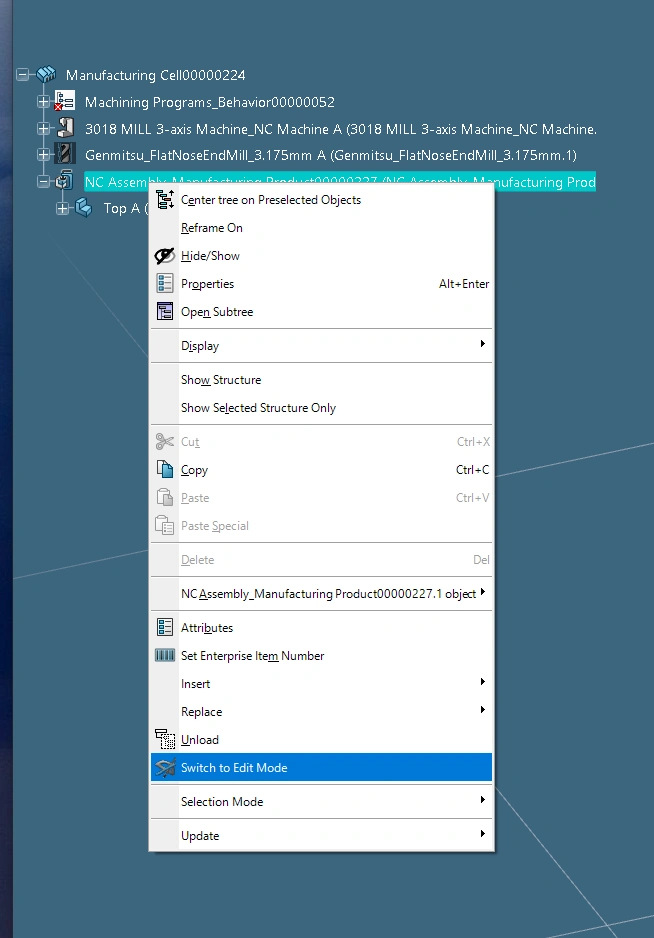
Task: Click the Top A part icon
Action: click(x=84, y=208)
